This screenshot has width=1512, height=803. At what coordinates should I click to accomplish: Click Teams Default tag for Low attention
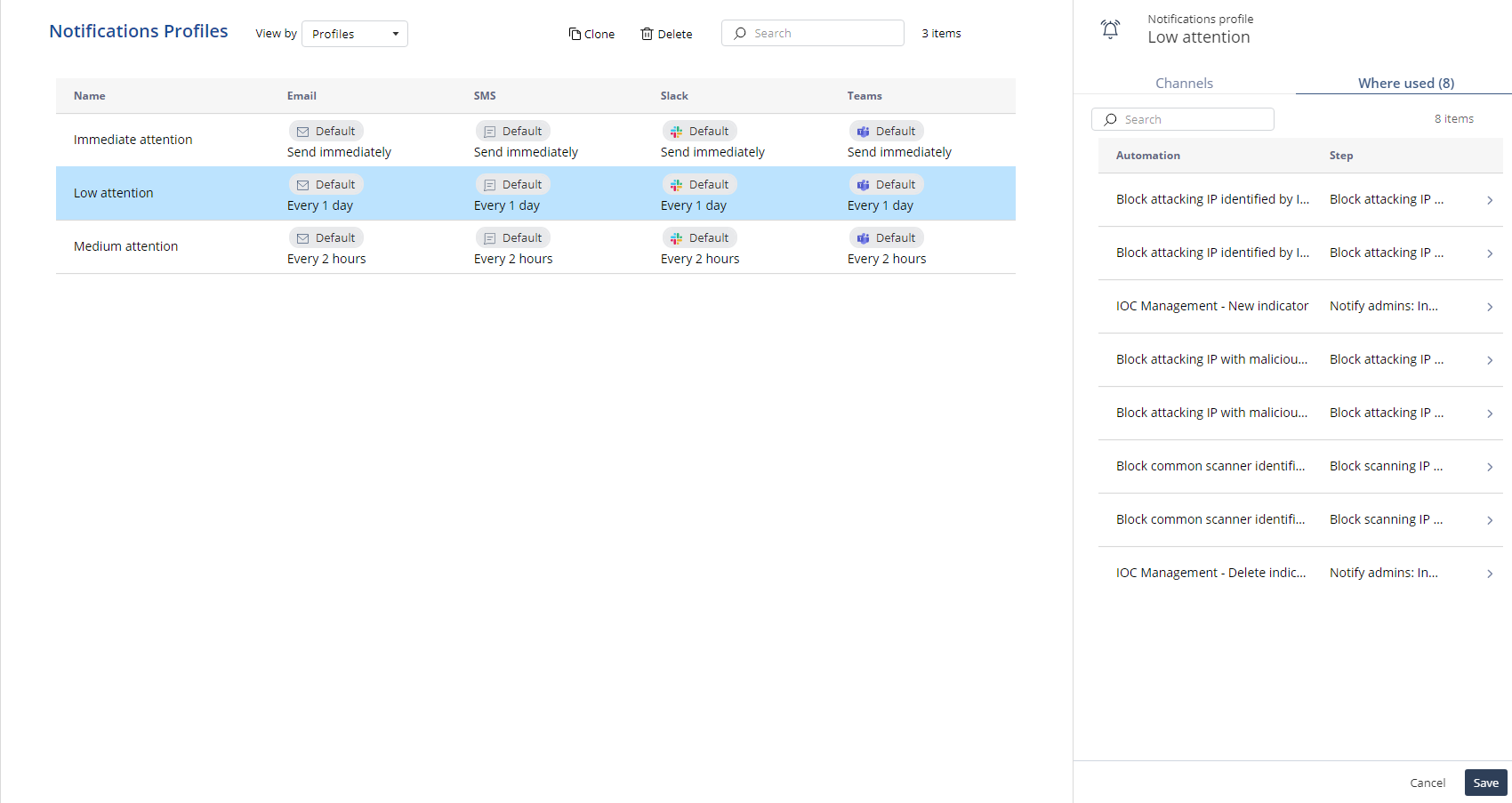(886, 184)
